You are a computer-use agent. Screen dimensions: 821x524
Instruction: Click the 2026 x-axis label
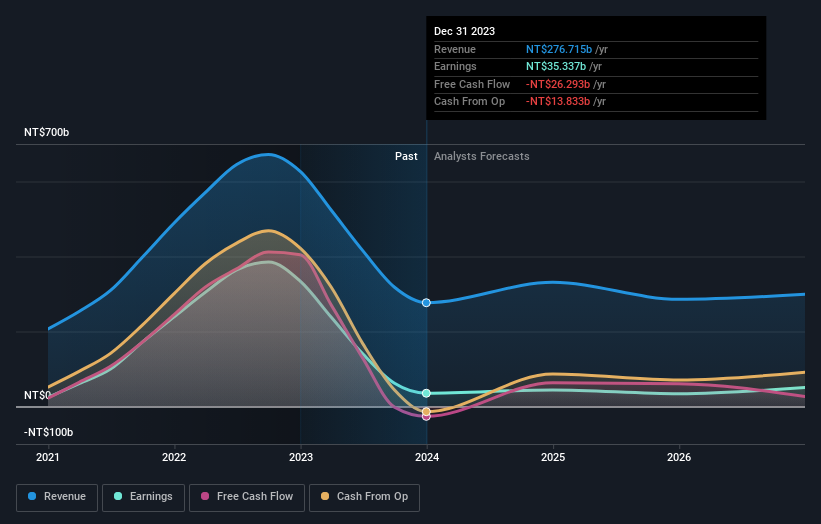pyautogui.click(x=679, y=458)
